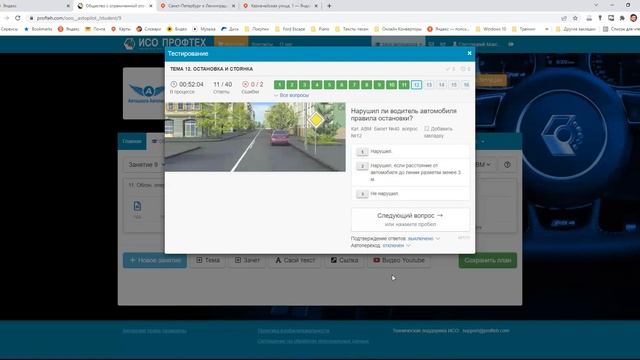
Task: Open the browser extensions puzzle icon
Action: coord(622,18)
